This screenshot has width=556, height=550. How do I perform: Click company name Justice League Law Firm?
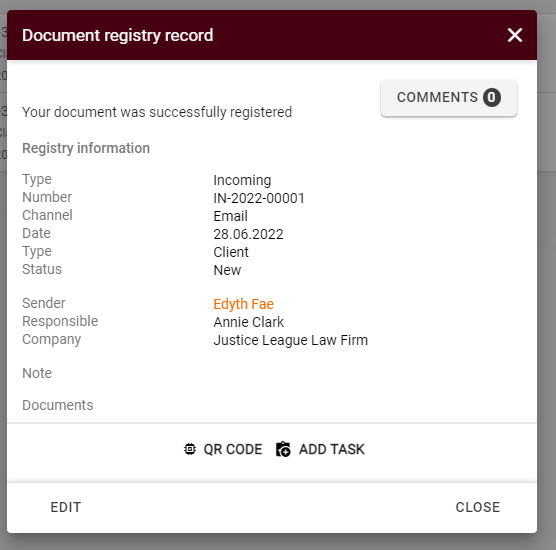click(290, 340)
